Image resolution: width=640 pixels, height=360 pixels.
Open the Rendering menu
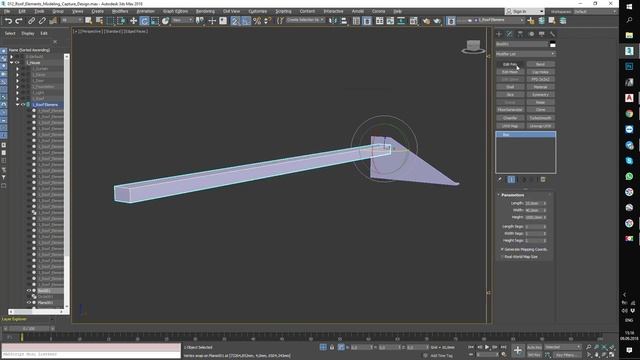pos(205,11)
